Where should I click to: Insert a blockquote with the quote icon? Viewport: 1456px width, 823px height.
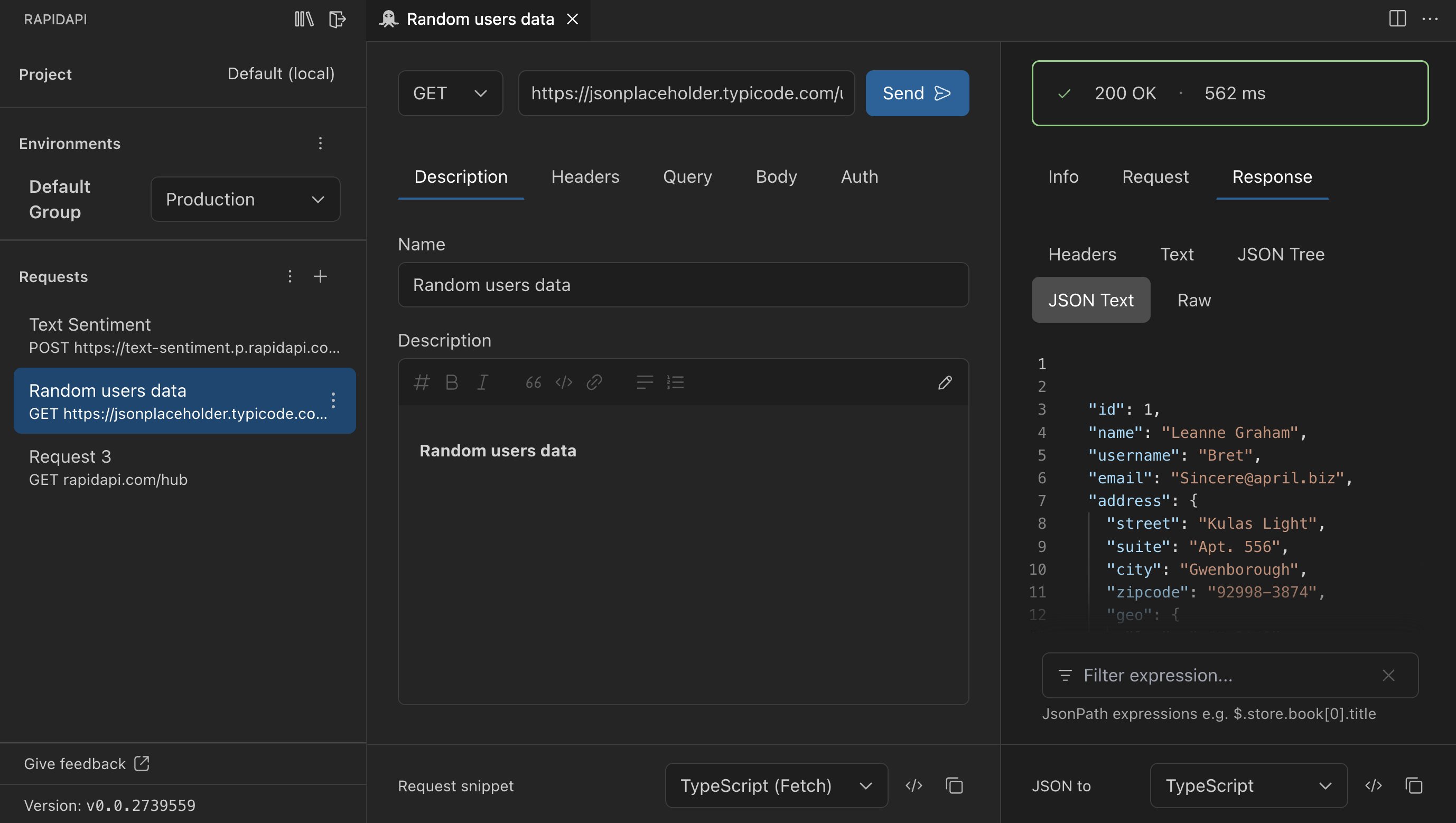point(532,382)
